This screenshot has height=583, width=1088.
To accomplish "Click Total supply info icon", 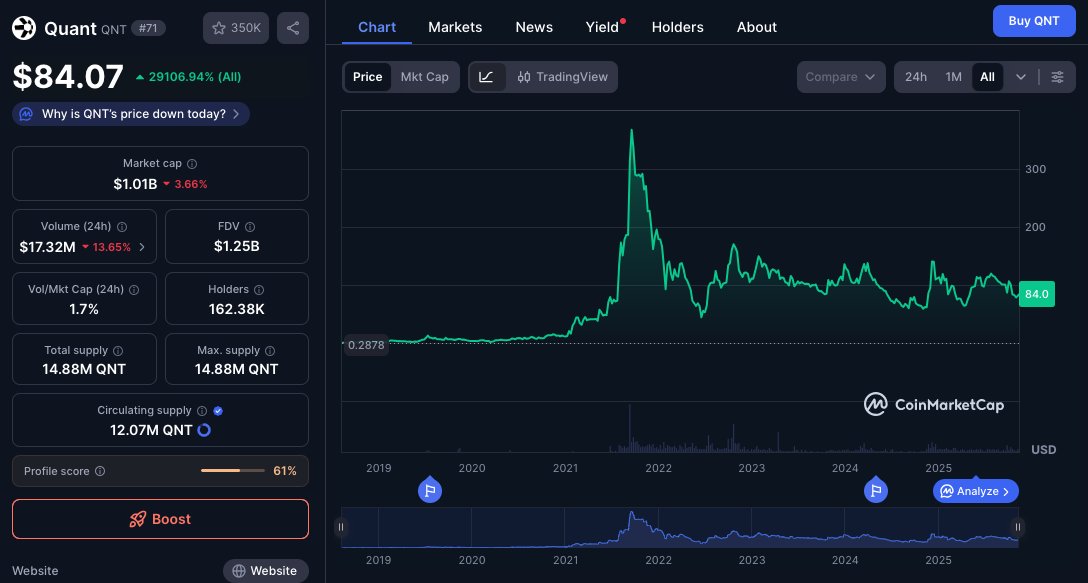I will tap(118, 351).
